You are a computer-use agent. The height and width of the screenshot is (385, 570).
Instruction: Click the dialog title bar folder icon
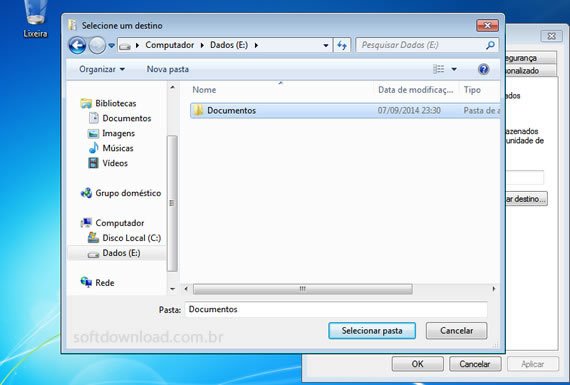[x=73, y=25]
